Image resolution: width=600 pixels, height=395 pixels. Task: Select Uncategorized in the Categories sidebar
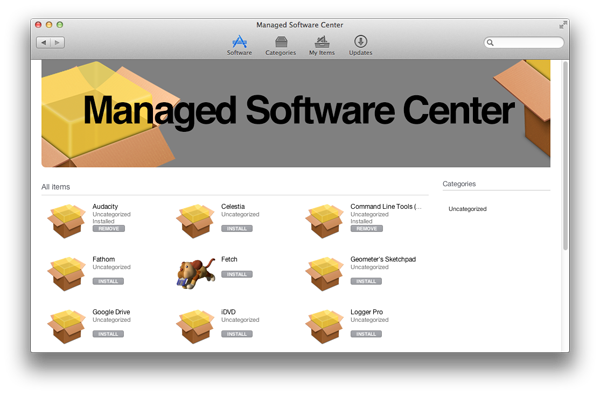(x=468, y=209)
